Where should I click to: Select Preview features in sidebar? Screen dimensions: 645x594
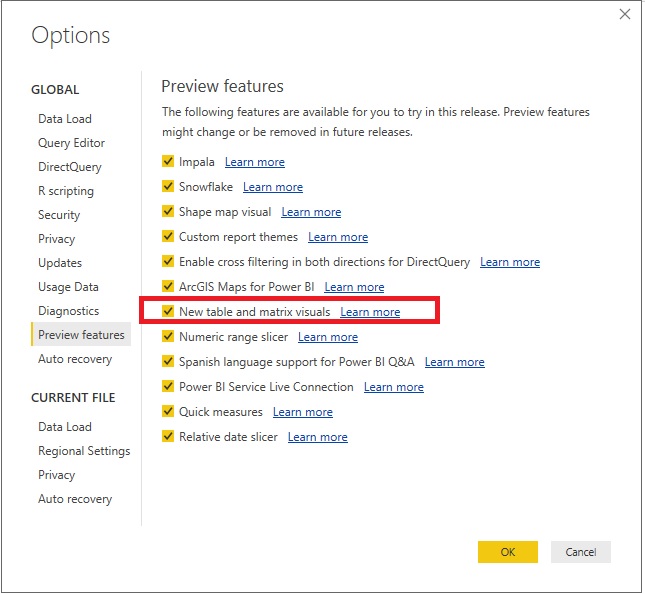(81, 334)
